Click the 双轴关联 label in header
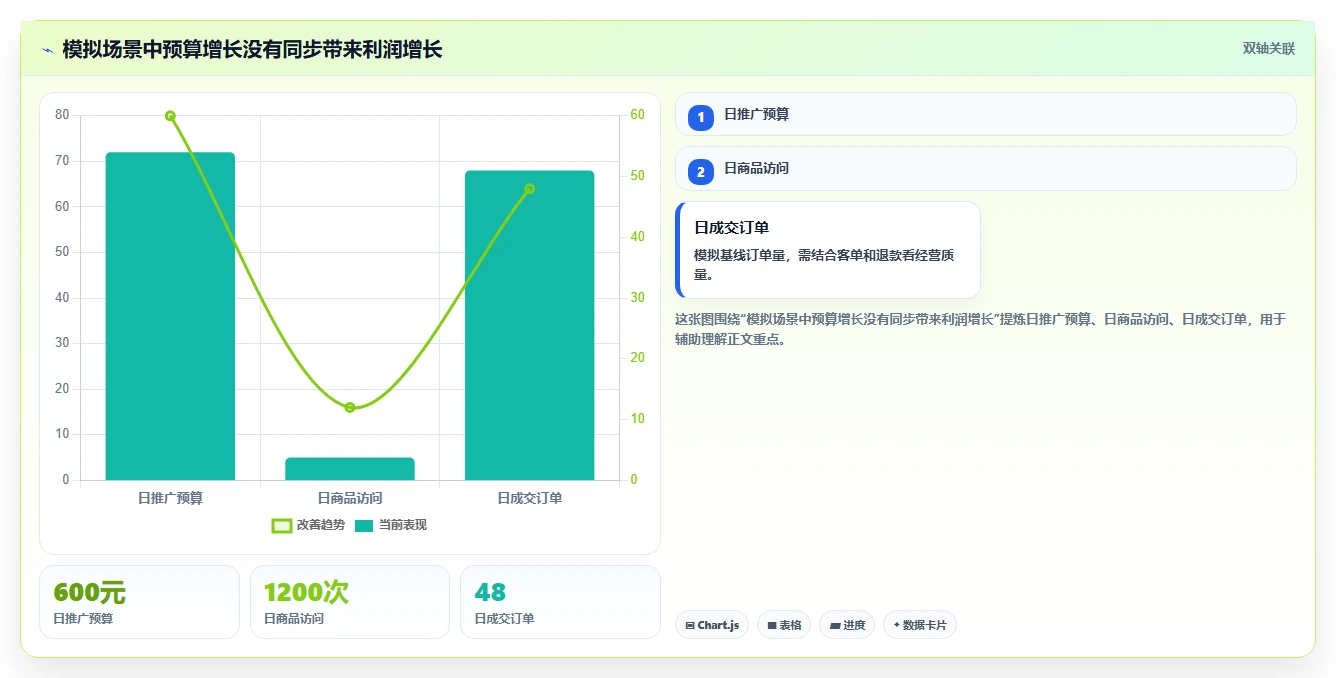The image size is (1336, 678). (1268, 49)
